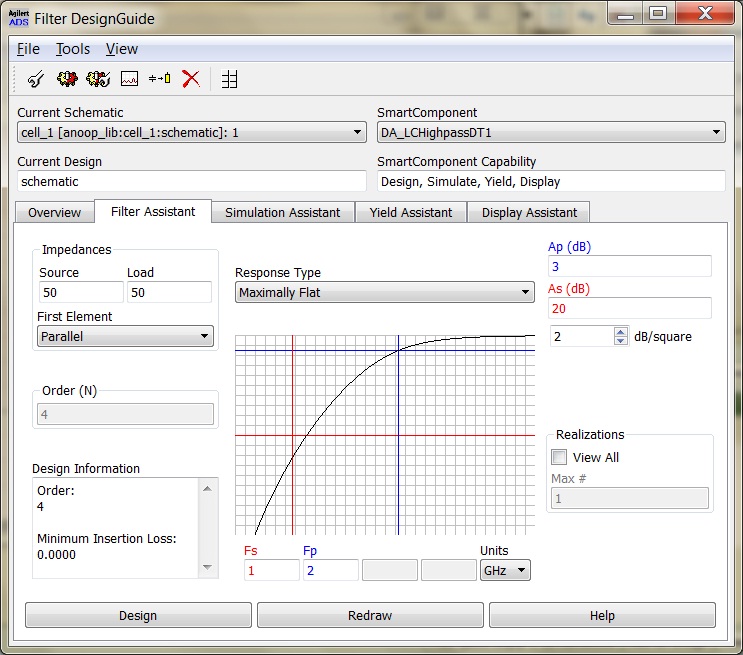This screenshot has height=655, width=743.
Task: Click the Current Design schematic field
Action: coord(191,181)
